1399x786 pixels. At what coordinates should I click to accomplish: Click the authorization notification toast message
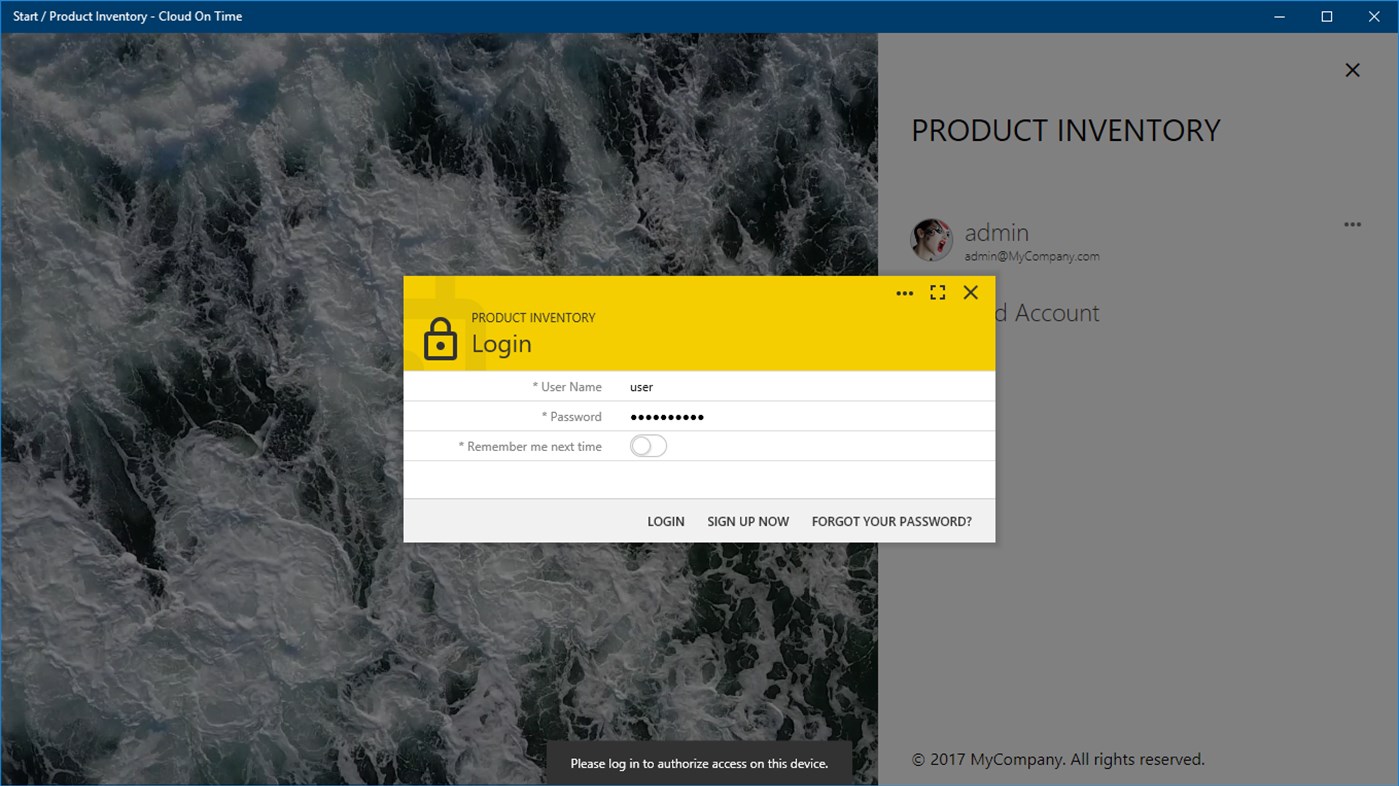click(699, 762)
